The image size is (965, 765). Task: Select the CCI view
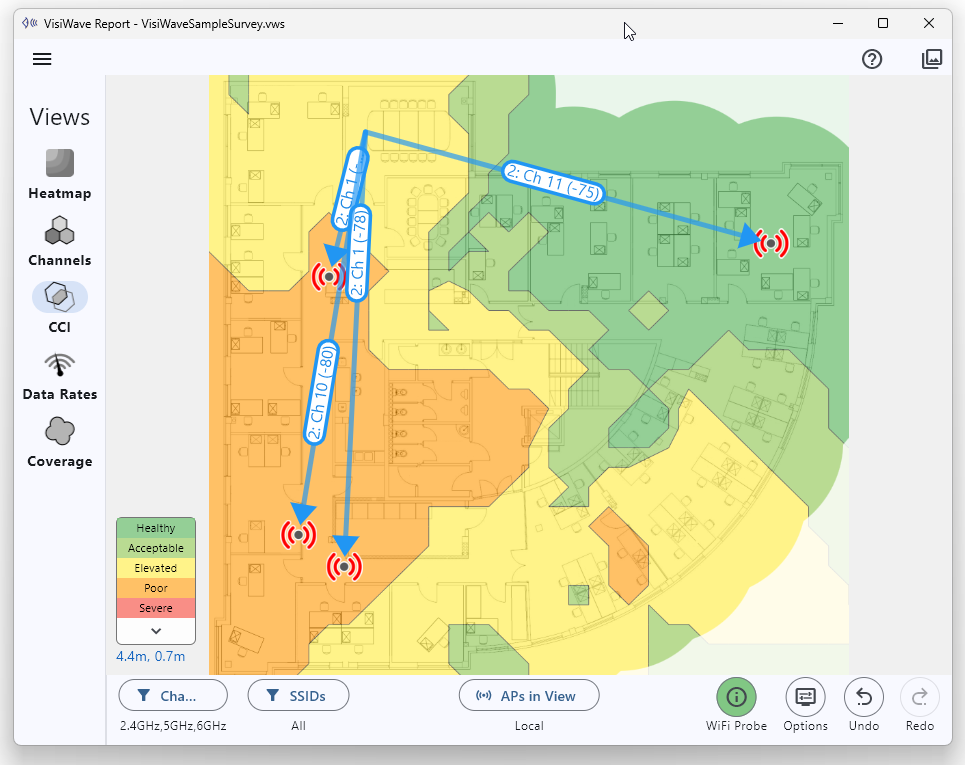coord(60,307)
